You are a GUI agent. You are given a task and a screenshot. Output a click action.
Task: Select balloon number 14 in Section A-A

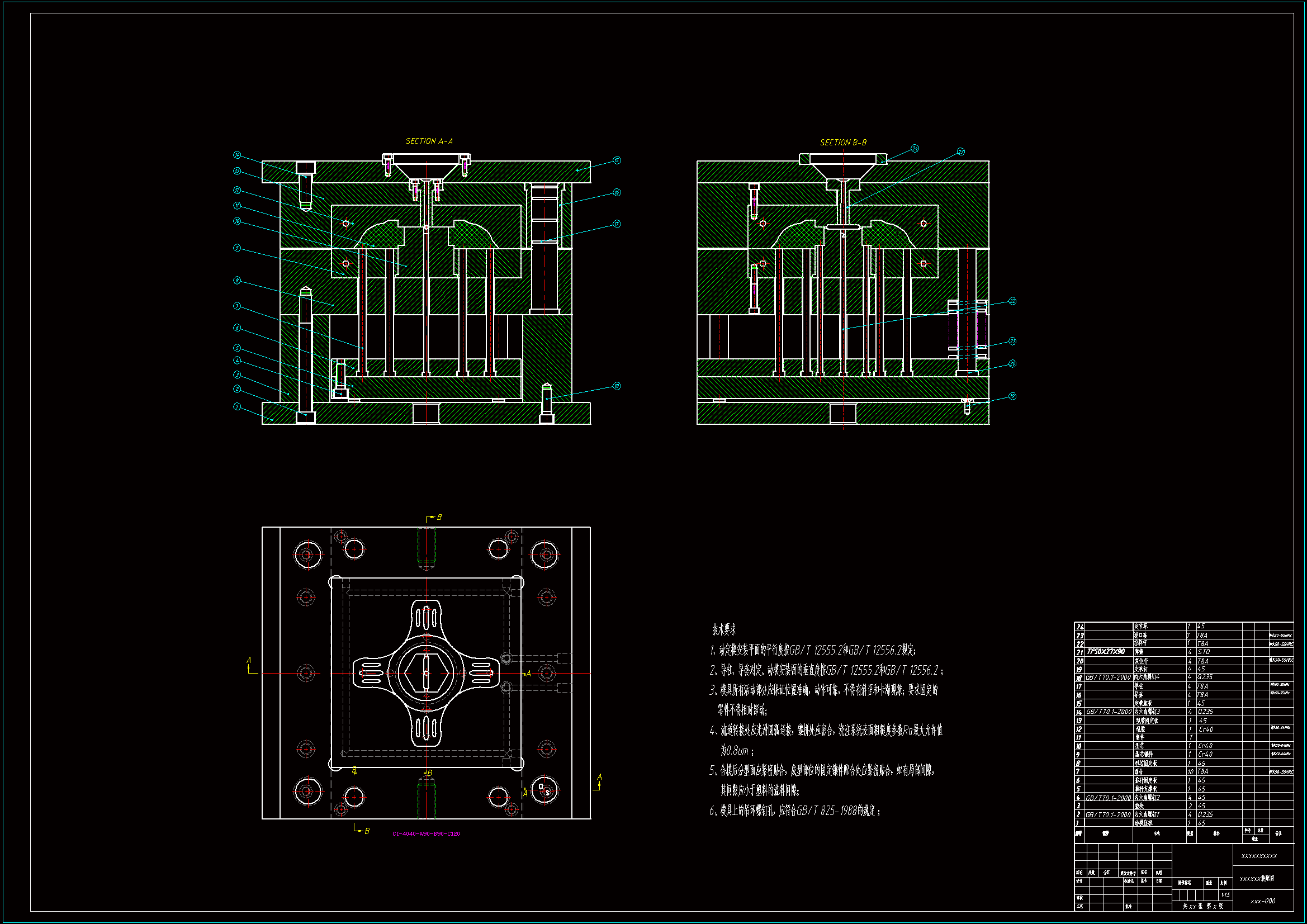tap(238, 155)
